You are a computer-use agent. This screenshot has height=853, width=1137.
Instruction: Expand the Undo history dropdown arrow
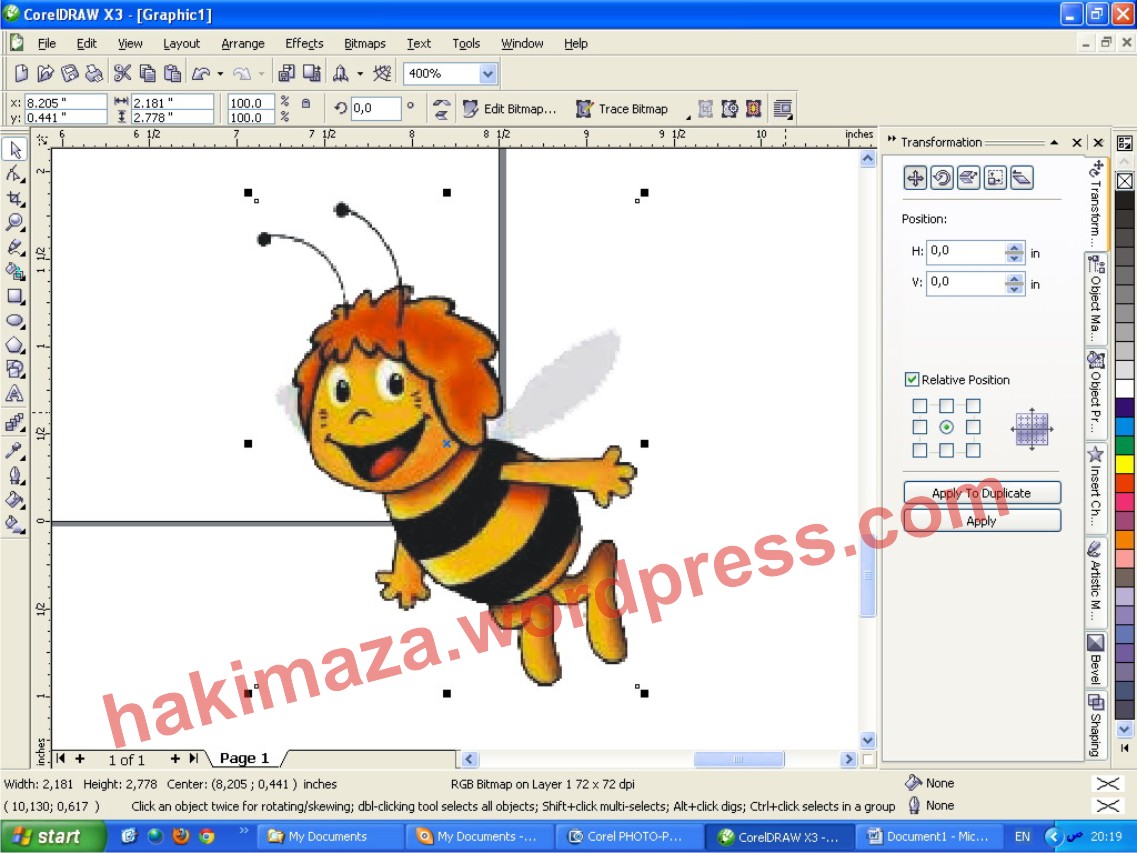point(220,73)
